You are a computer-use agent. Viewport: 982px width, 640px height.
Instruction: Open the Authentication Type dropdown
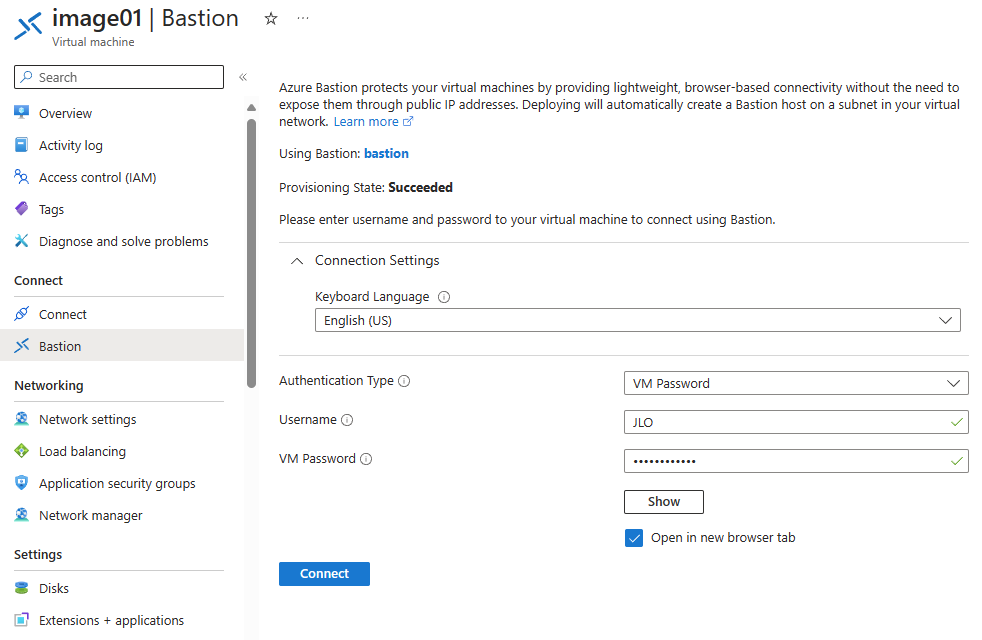point(796,383)
